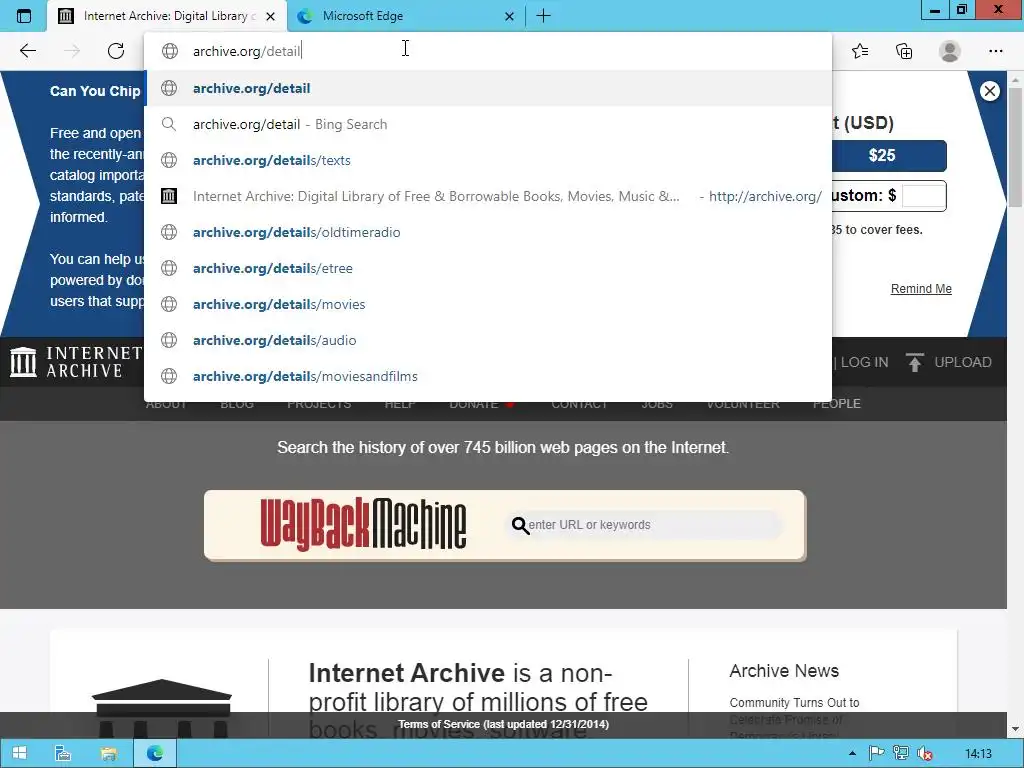The width and height of the screenshot is (1024, 768).
Task: Click the taskbar clock 14:13
Action: click(978, 754)
